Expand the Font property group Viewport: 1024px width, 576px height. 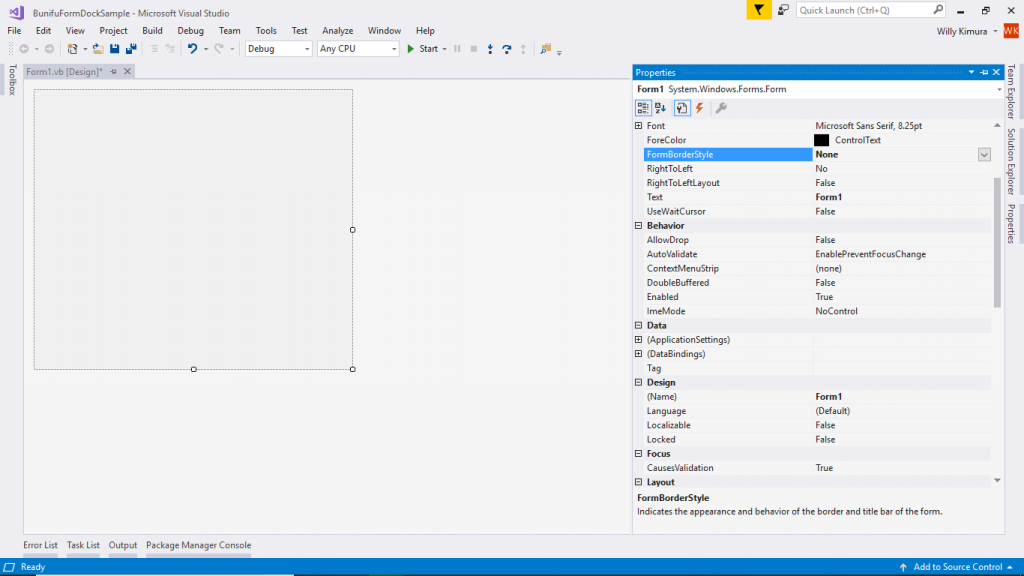pos(640,125)
